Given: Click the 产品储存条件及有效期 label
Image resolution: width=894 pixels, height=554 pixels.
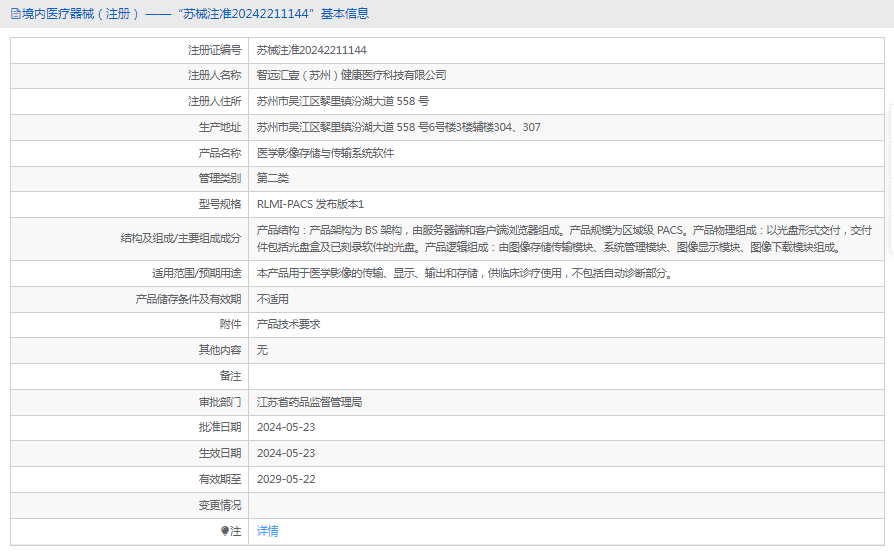Looking at the screenshot, I should pos(188,299).
